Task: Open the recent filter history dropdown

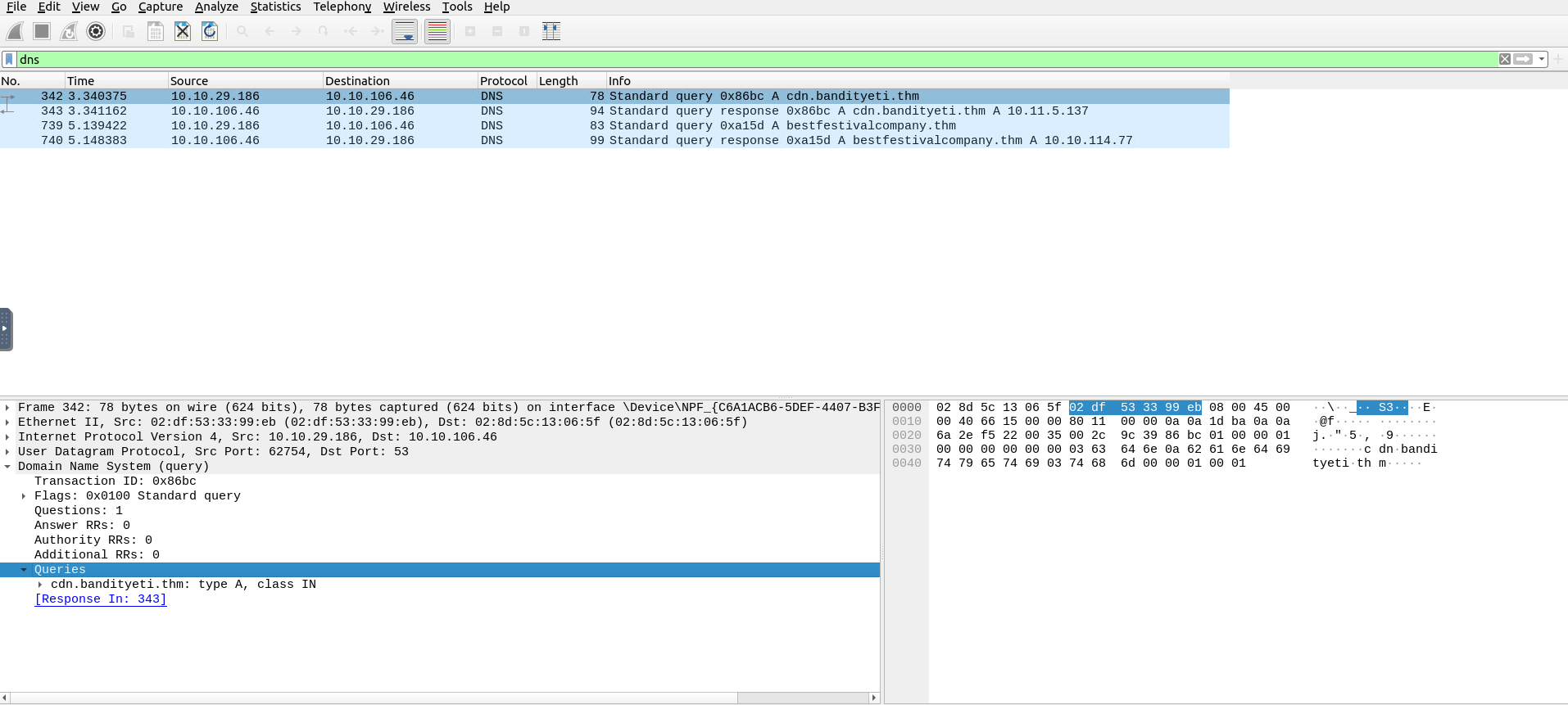Action: [x=1542, y=59]
